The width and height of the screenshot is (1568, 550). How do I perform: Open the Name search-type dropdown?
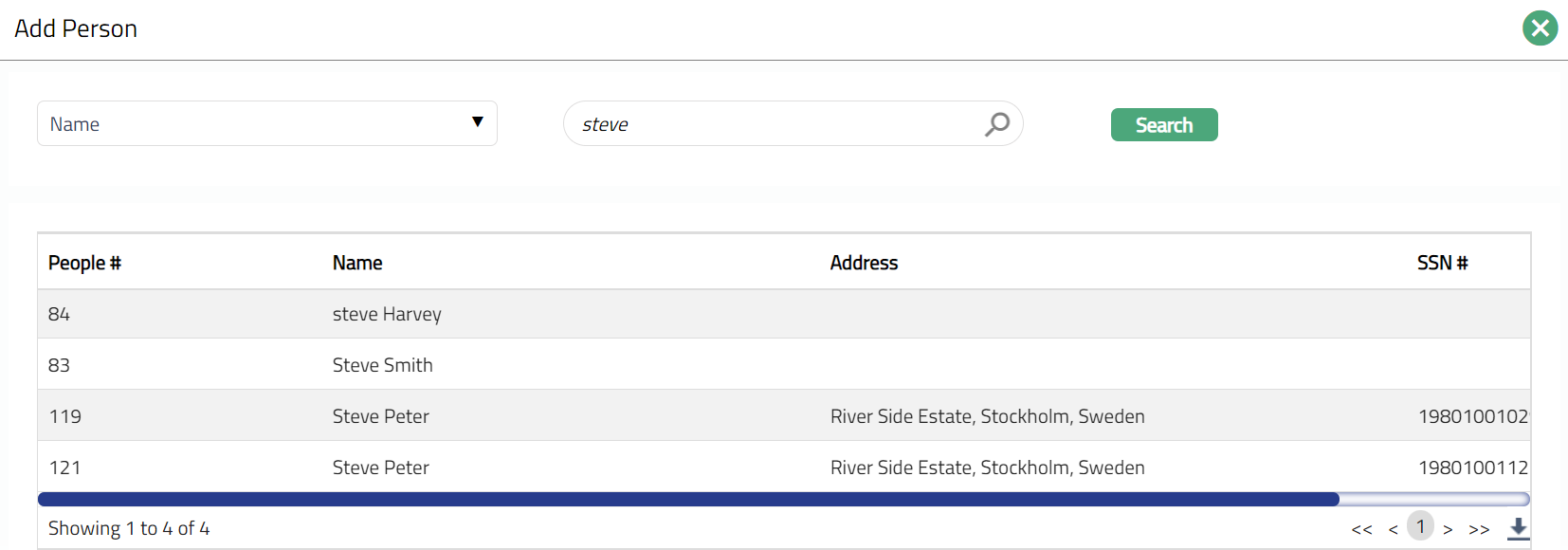[266, 124]
